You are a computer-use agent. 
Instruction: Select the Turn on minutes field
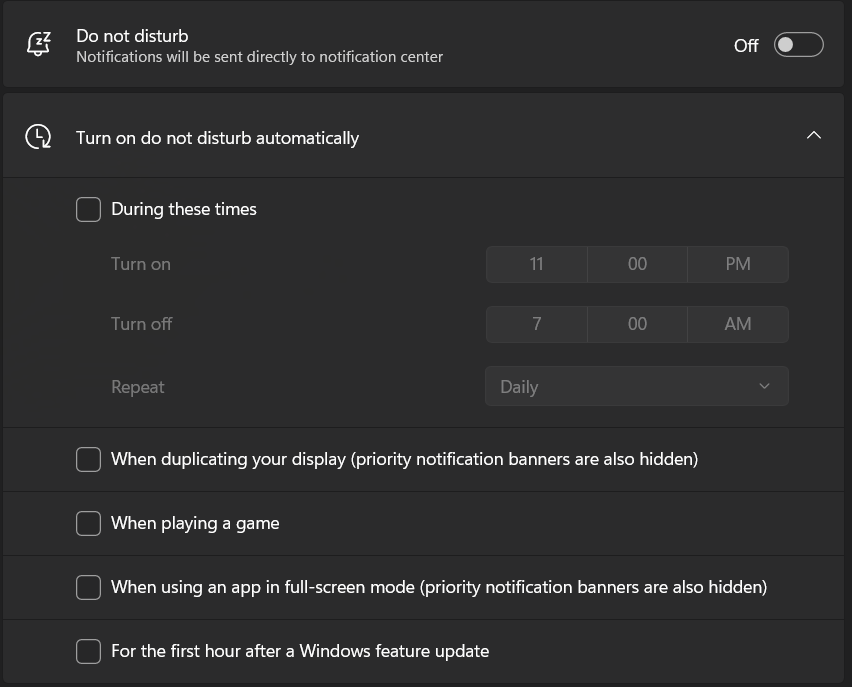[637, 264]
